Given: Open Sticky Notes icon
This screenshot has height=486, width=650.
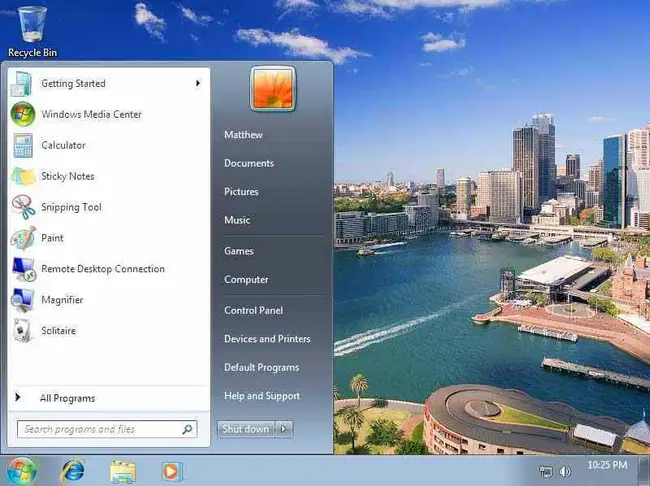Looking at the screenshot, I should (x=22, y=176).
